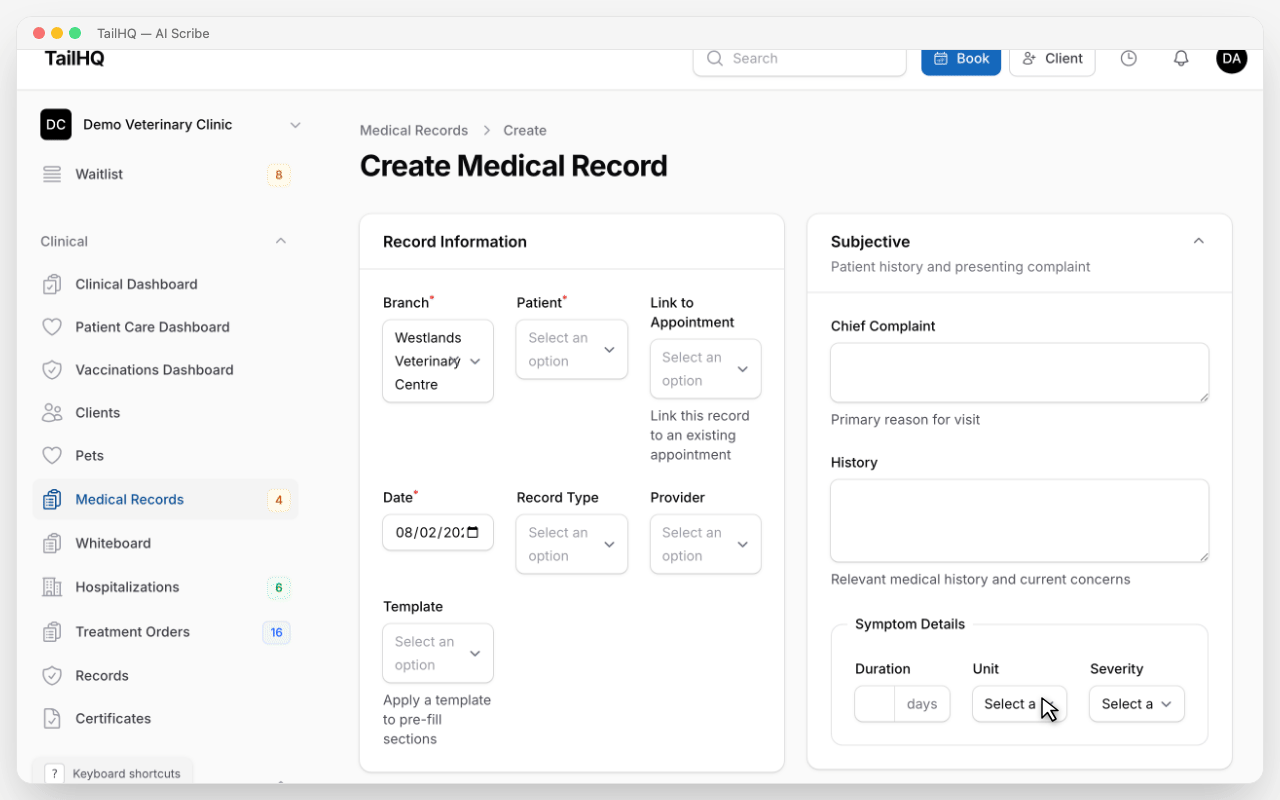Open the Whiteboard section
The image size is (1280, 800).
point(110,543)
